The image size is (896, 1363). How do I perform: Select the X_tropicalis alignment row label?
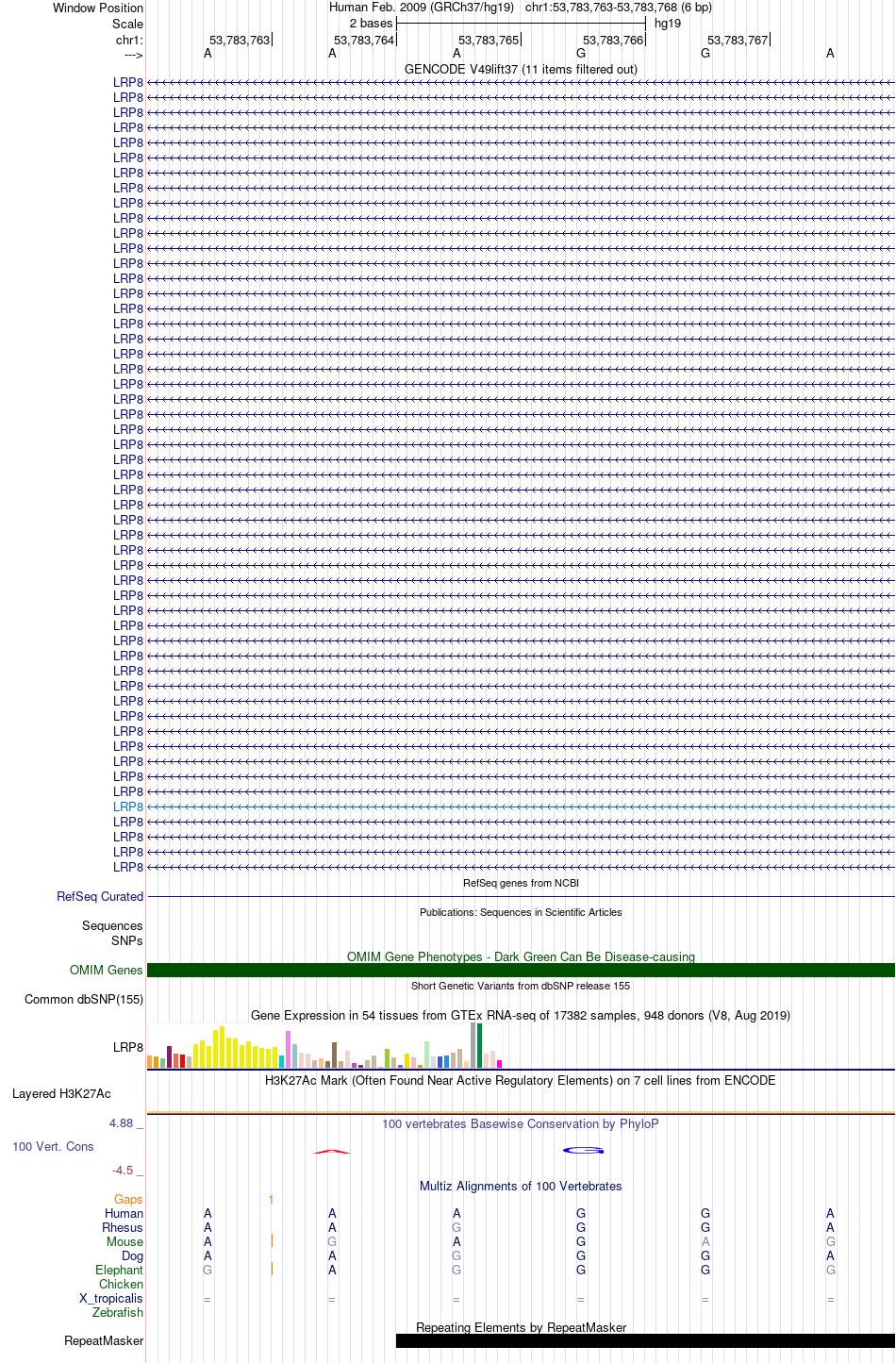tap(111, 1299)
